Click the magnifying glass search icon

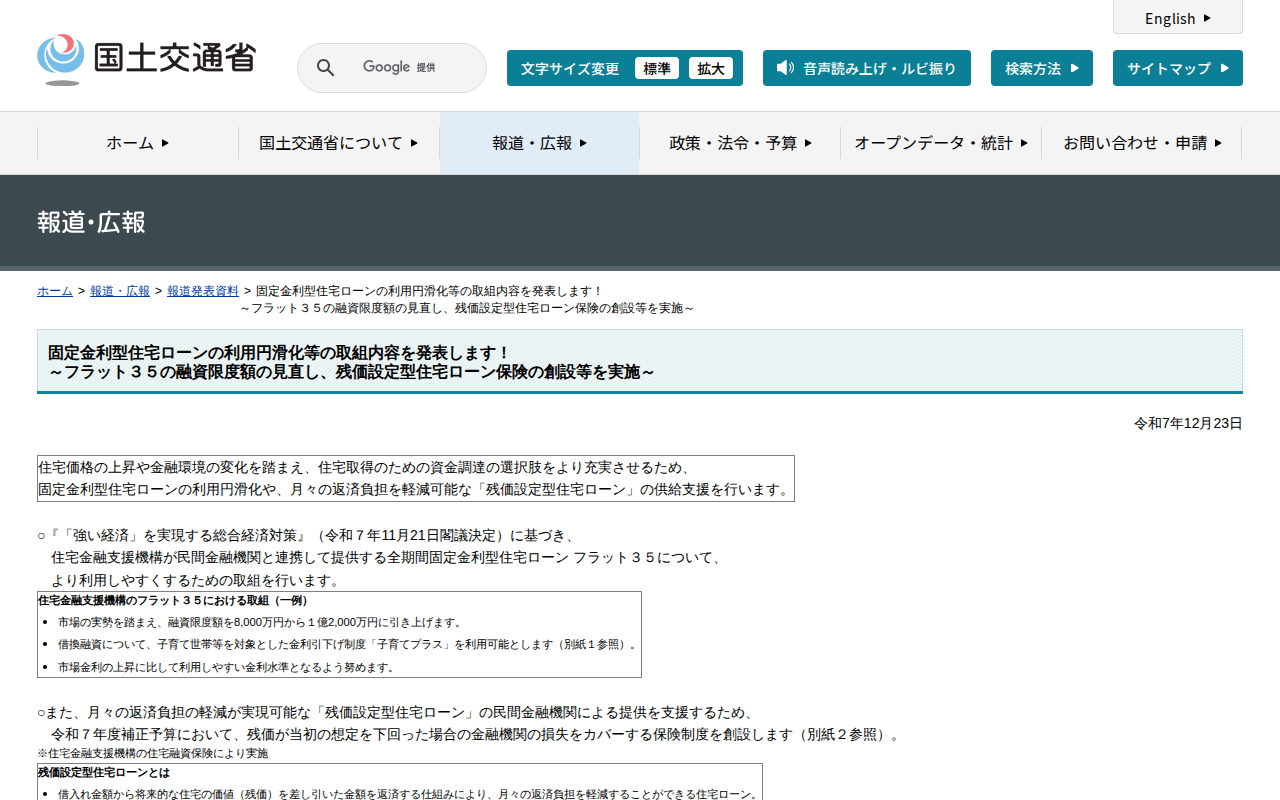pos(325,68)
